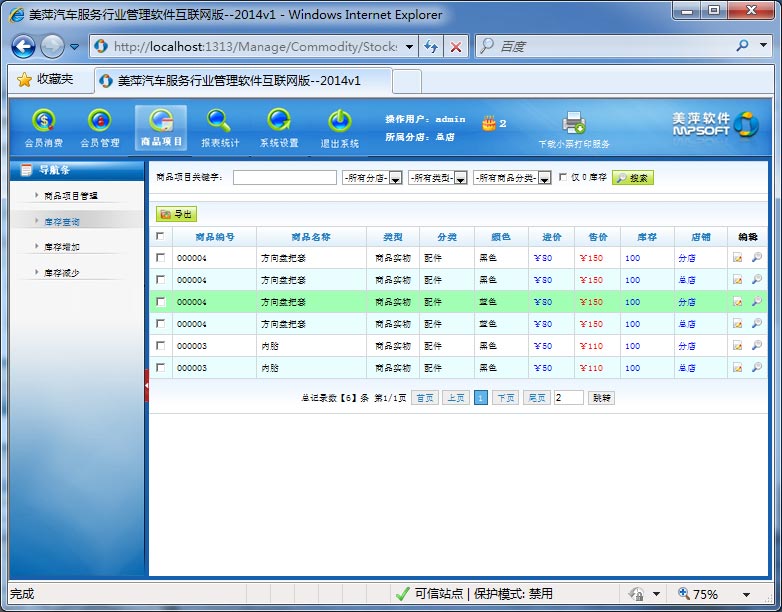Open the 会员管理 module icon
782x612 pixels.
(x=99, y=122)
